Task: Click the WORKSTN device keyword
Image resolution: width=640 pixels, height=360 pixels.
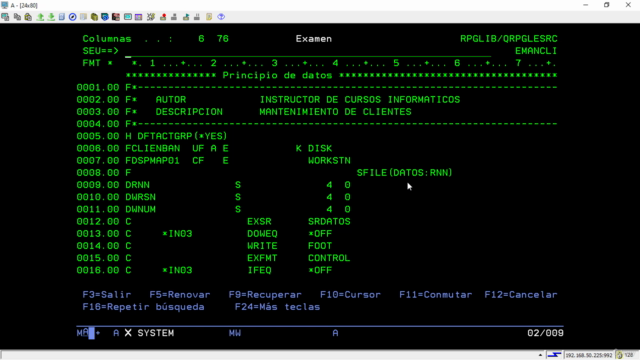Action: [x=329, y=161]
